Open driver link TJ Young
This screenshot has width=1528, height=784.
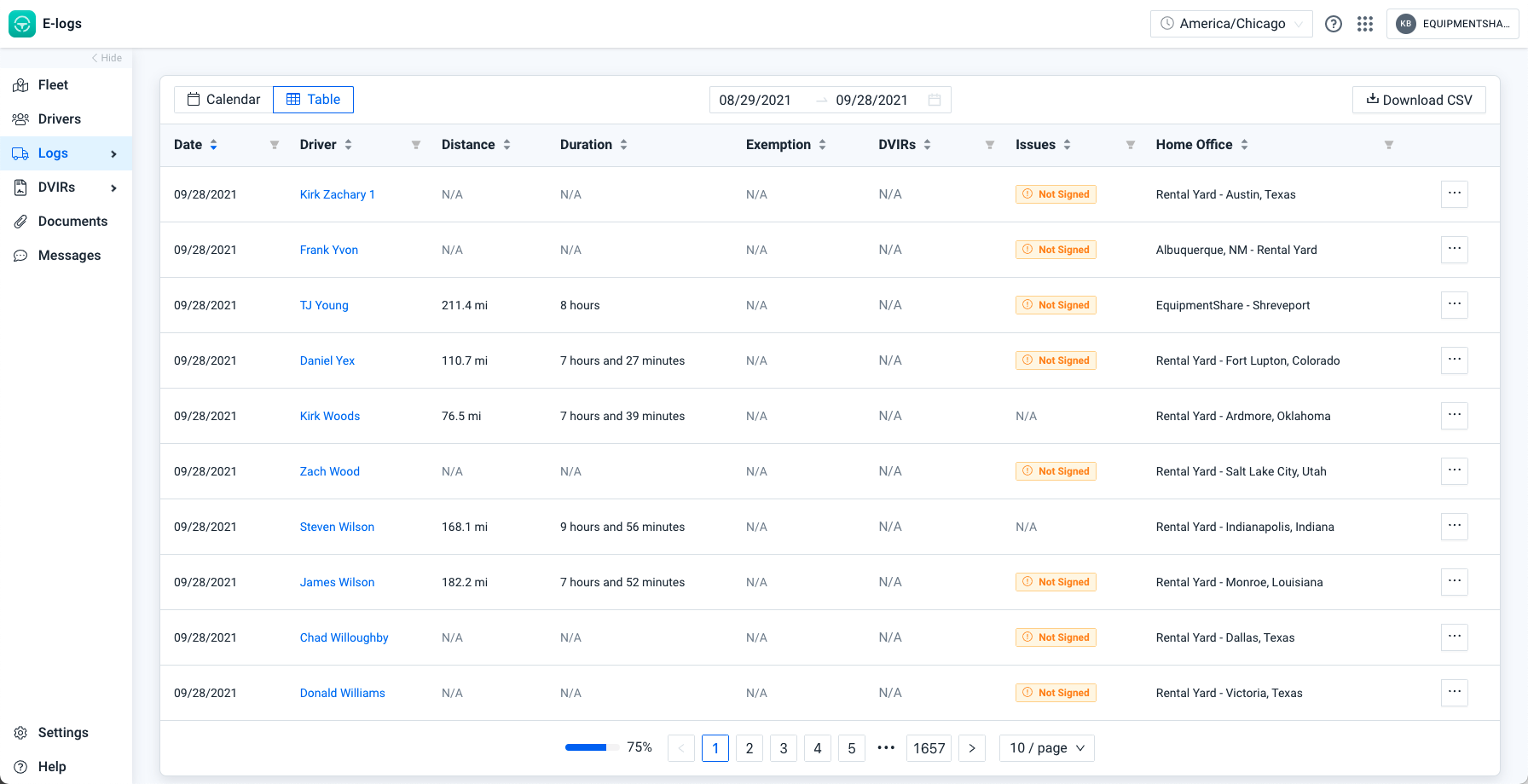[x=324, y=305]
